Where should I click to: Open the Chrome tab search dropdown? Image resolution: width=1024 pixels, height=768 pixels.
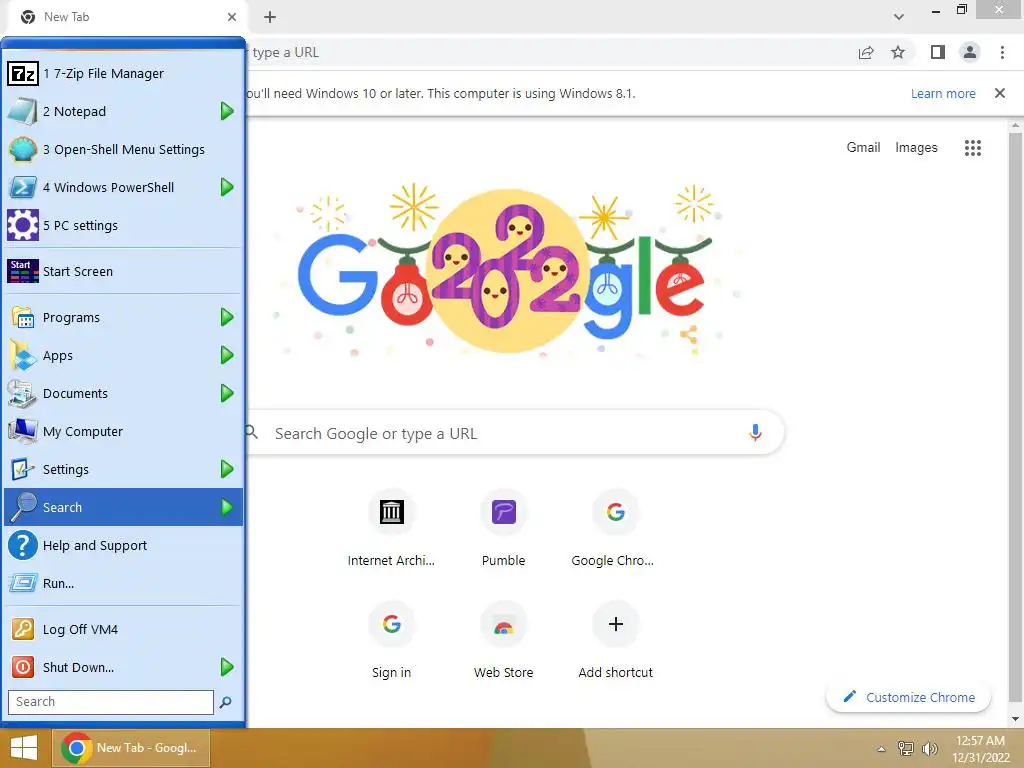coord(899,16)
